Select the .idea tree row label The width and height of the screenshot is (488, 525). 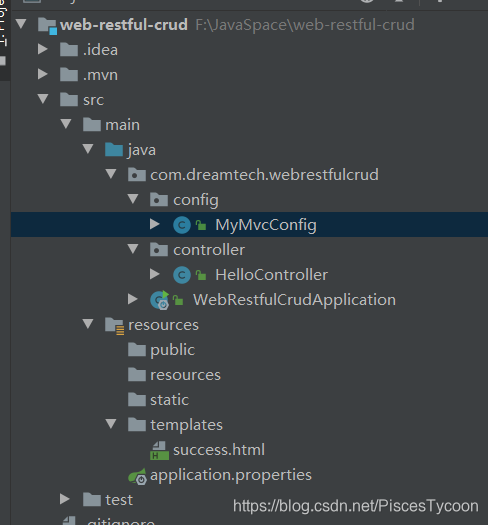[x=100, y=50]
